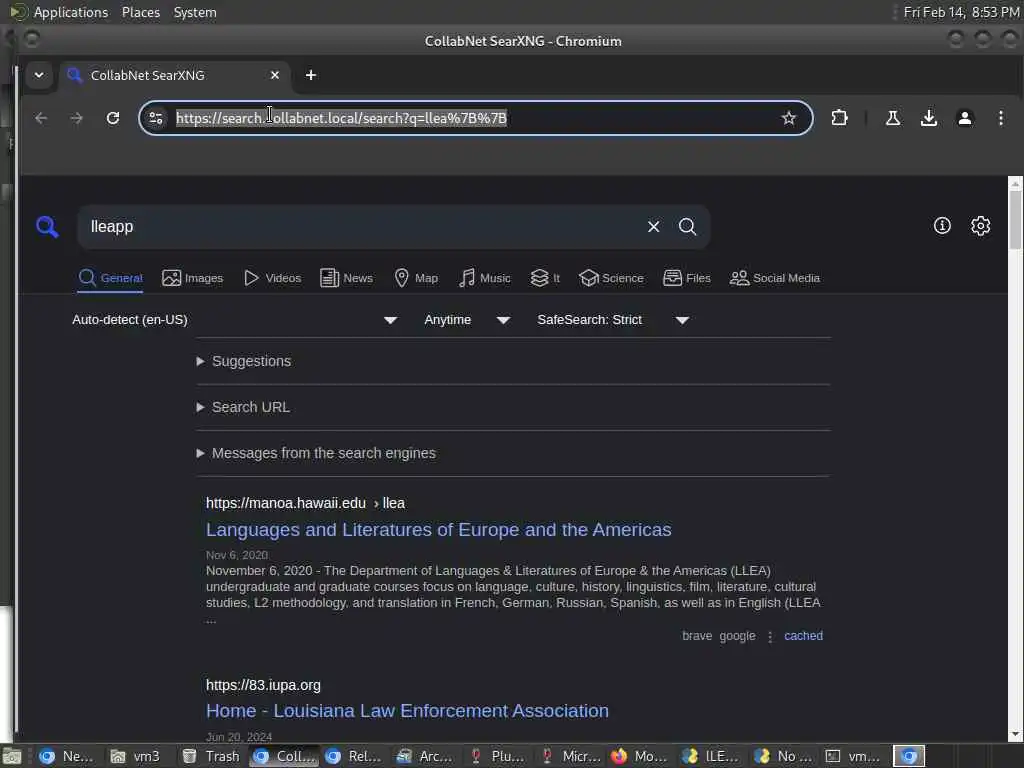Image resolution: width=1024 pixels, height=768 pixels.
Task: Open the Applications menu
Action: click(71, 12)
